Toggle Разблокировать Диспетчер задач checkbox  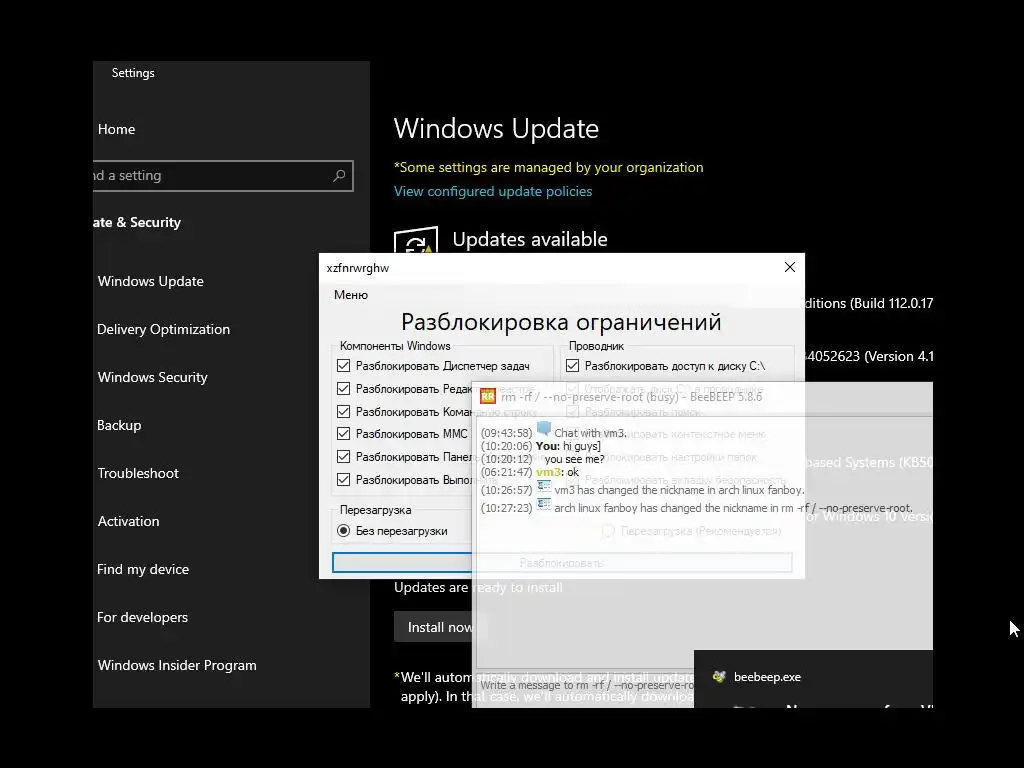click(344, 366)
